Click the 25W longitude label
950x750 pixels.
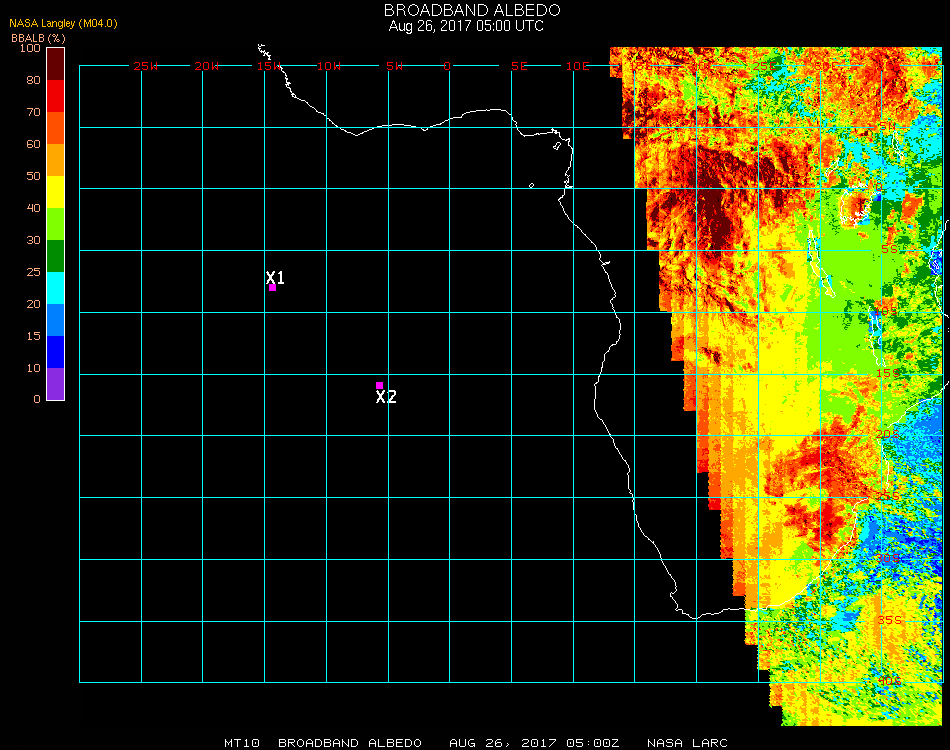(x=145, y=66)
